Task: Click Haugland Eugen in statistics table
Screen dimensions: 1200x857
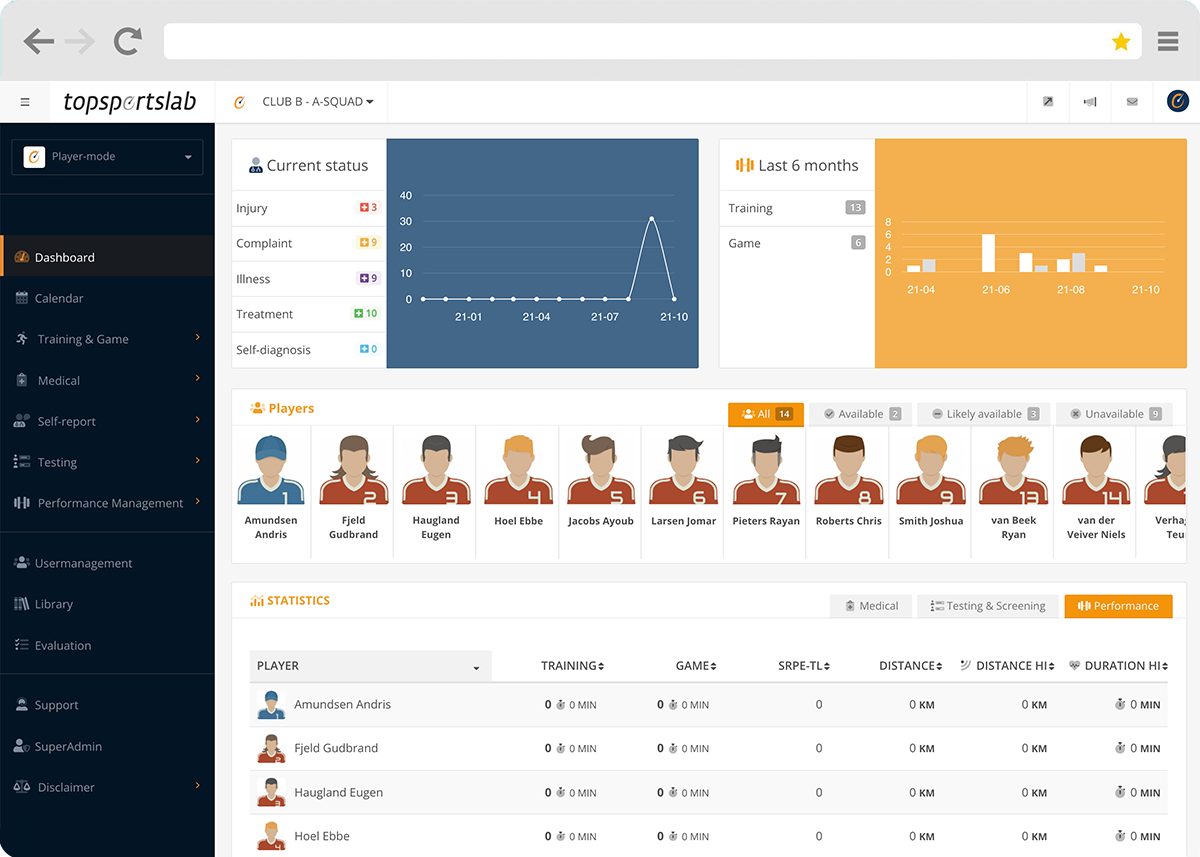Action: tap(338, 793)
